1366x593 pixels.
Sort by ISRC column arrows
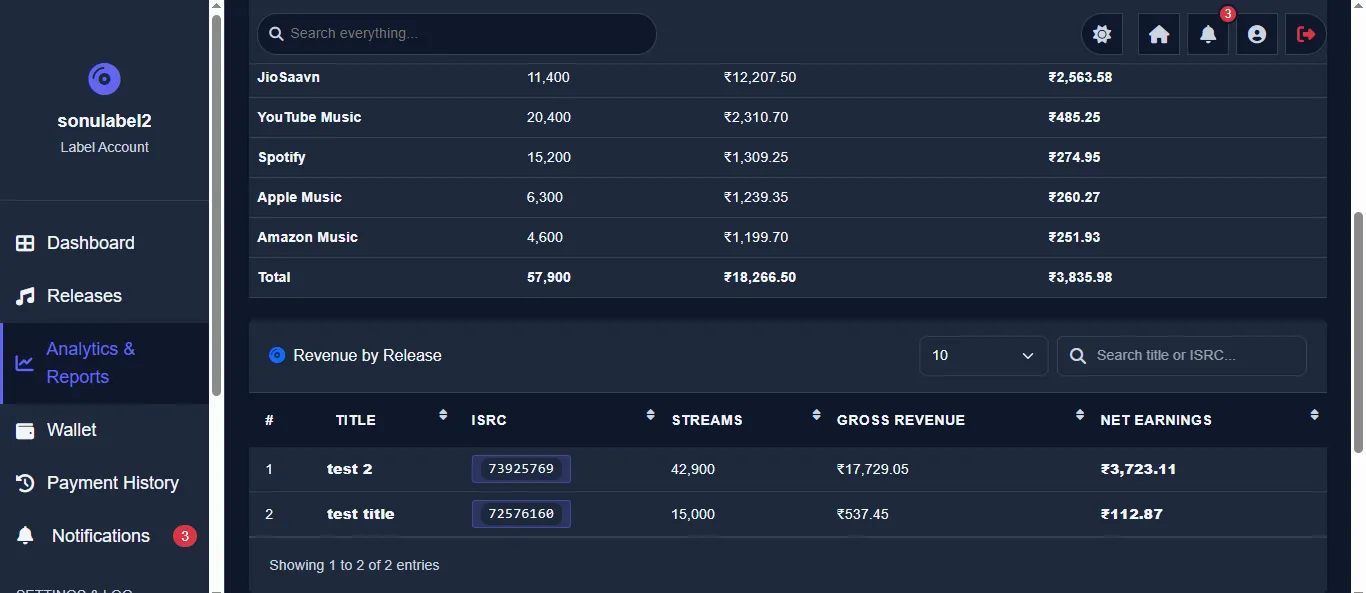tap(651, 414)
